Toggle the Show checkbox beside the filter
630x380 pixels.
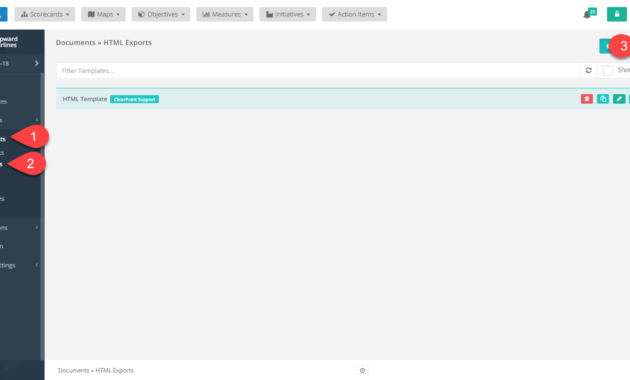(608, 71)
